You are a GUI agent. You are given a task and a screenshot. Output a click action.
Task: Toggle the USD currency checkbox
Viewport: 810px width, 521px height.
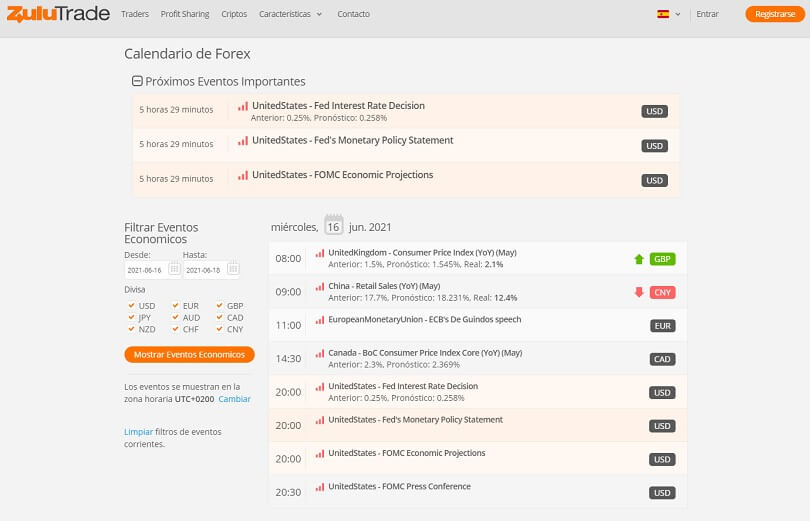point(131,305)
